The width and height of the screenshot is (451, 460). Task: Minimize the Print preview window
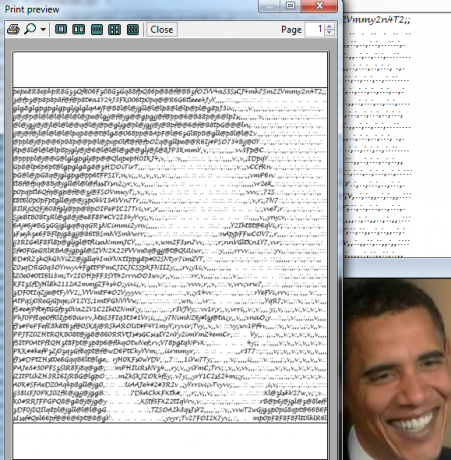pos(269,6)
